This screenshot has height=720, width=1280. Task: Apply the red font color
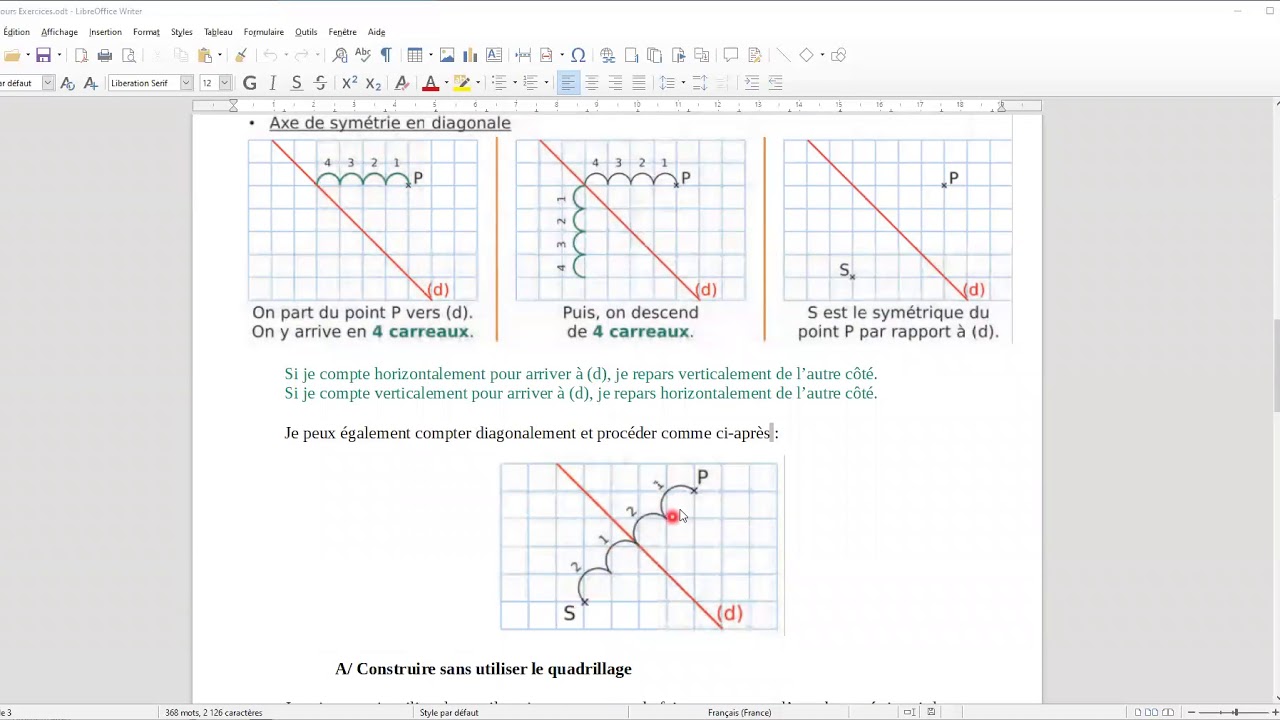pos(431,83)
